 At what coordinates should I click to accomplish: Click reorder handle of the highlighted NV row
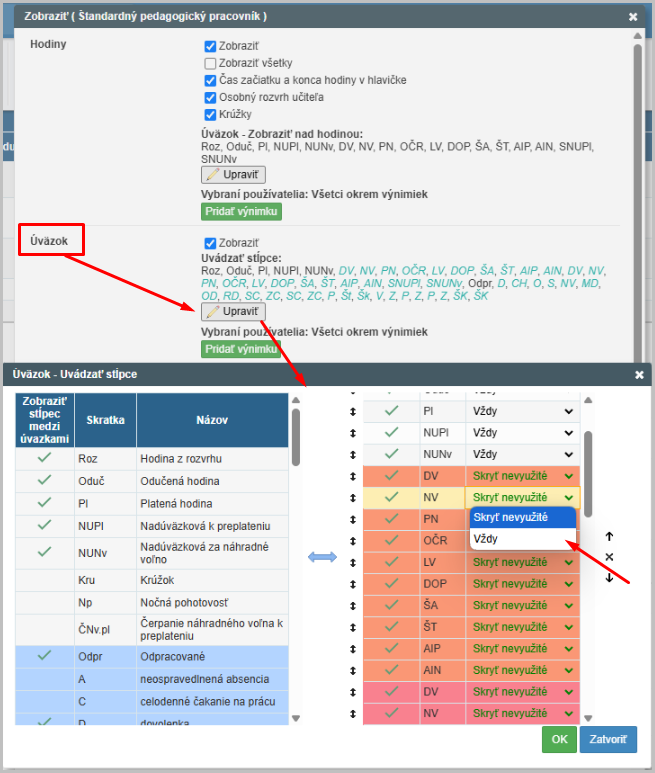click(353, 498)
